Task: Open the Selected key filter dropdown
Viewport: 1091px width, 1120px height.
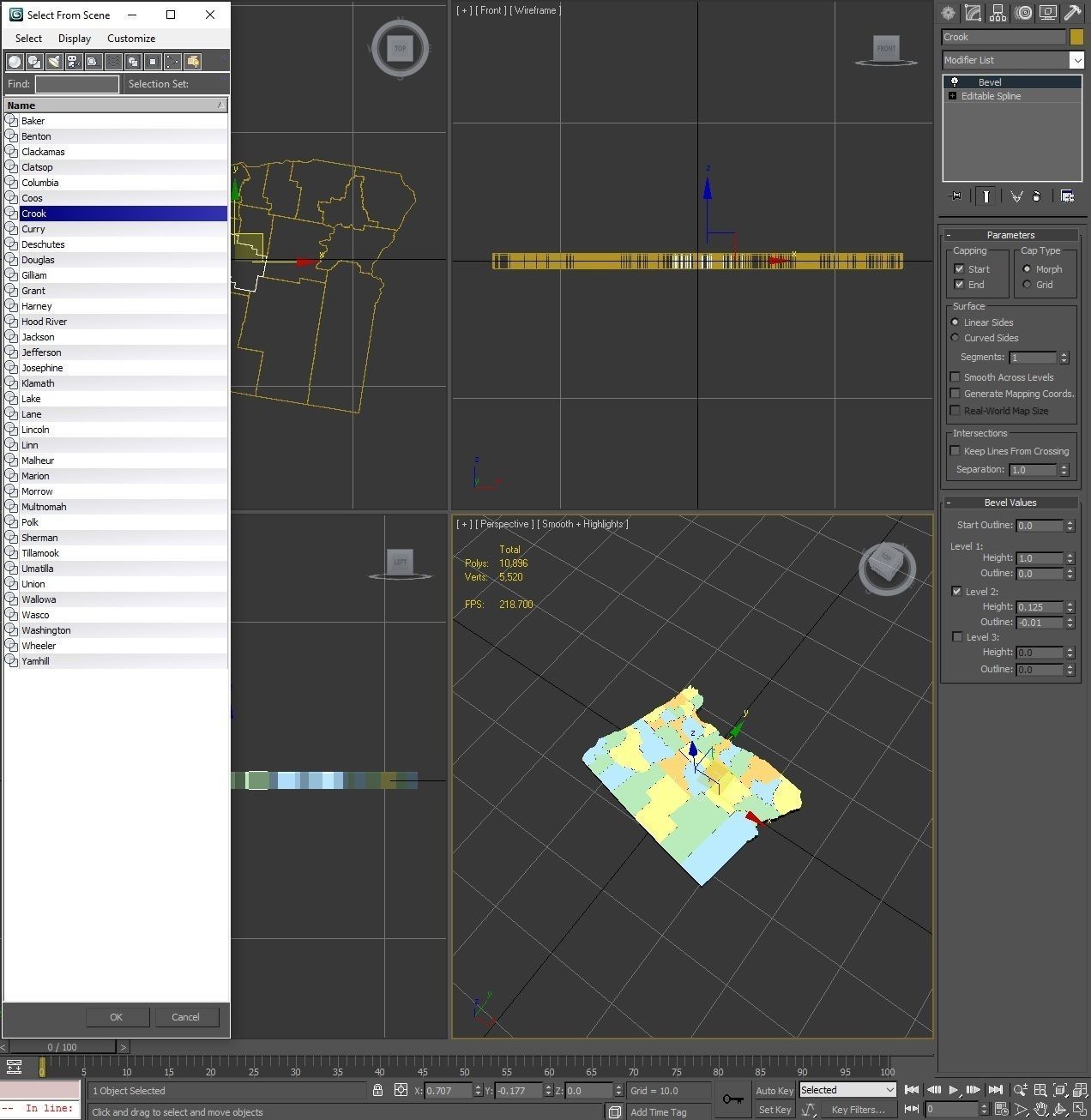Action: pos(847,1090)
